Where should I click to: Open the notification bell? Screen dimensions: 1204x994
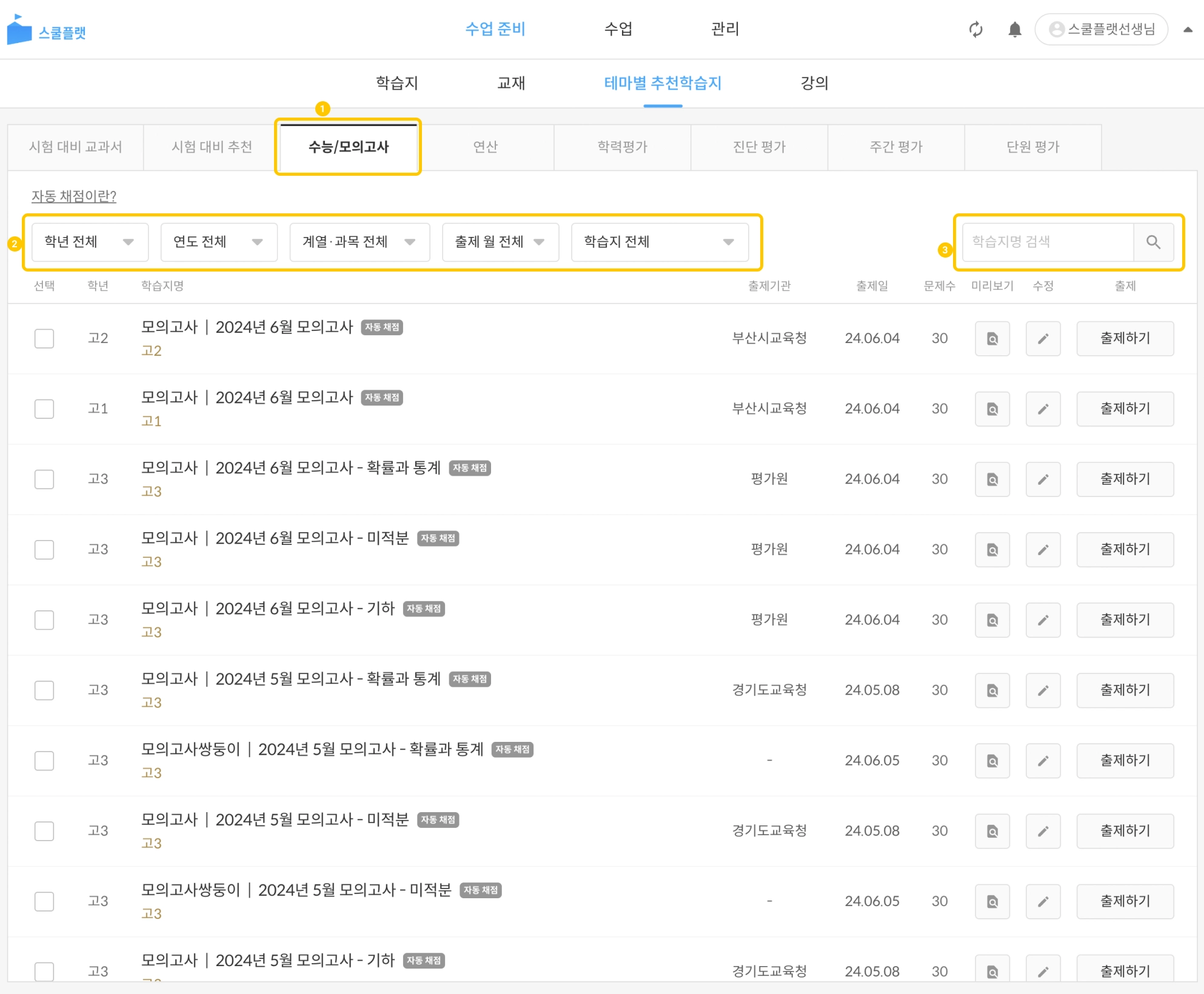point(1015,29)
